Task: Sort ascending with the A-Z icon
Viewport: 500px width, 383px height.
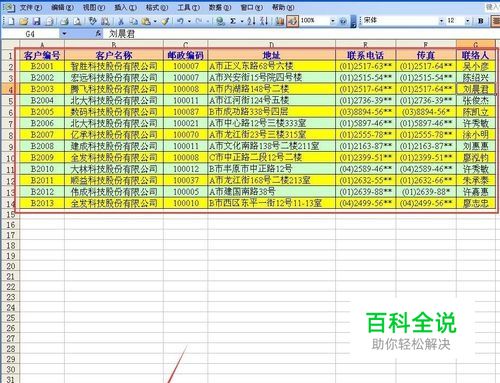Action: click(252, 21)
